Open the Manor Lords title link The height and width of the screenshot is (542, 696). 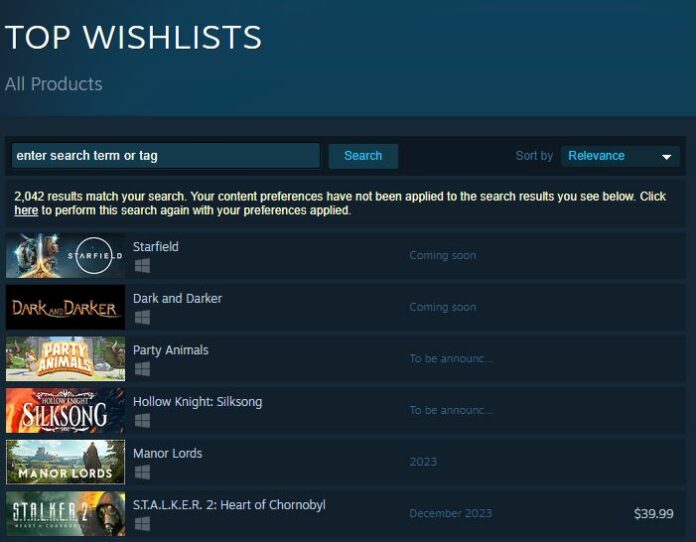tap(167, 453)
